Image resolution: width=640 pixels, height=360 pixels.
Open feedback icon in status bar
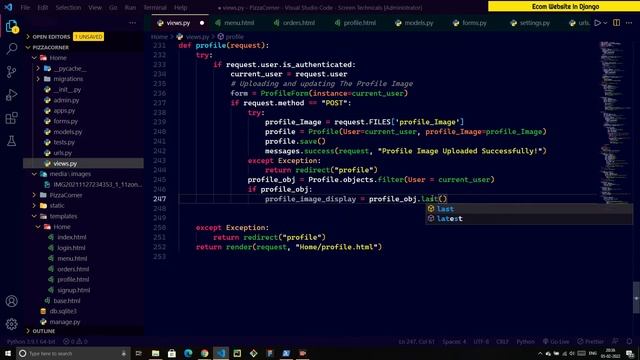pos(615,341)
